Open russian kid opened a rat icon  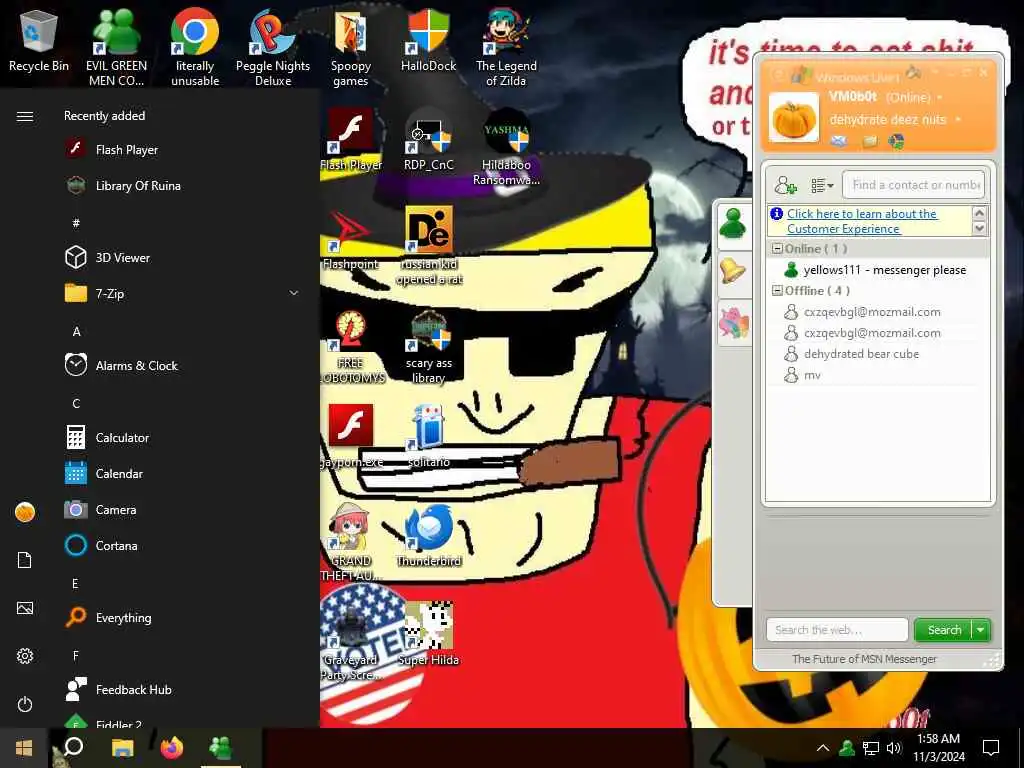coord(428,246)
